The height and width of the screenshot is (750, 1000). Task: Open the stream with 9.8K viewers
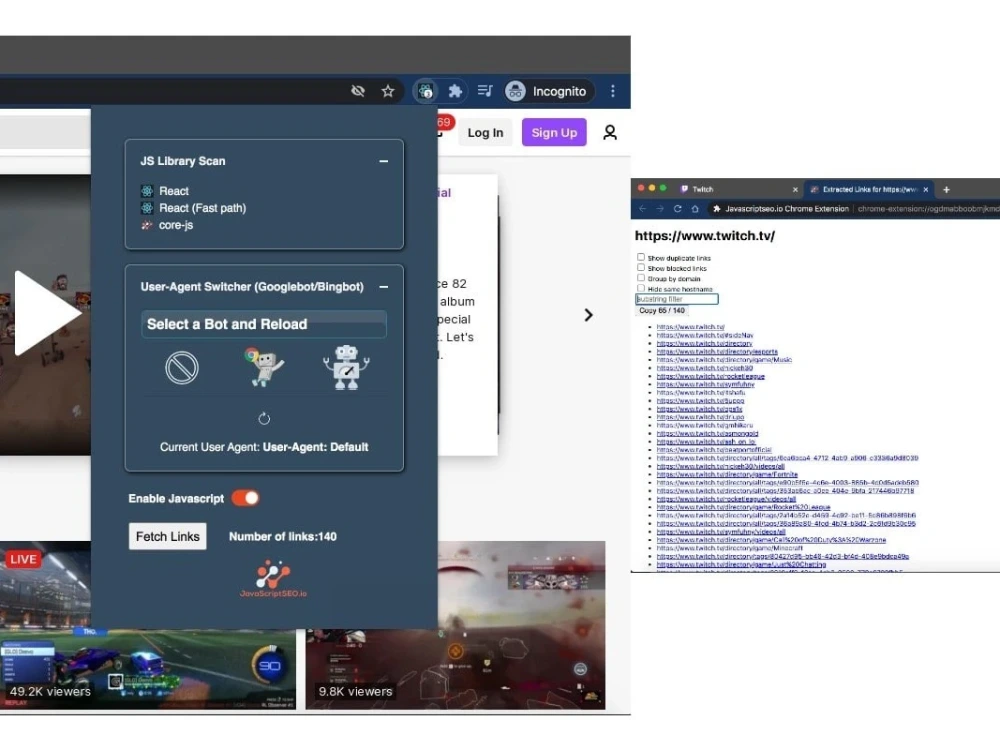[455, 625]
